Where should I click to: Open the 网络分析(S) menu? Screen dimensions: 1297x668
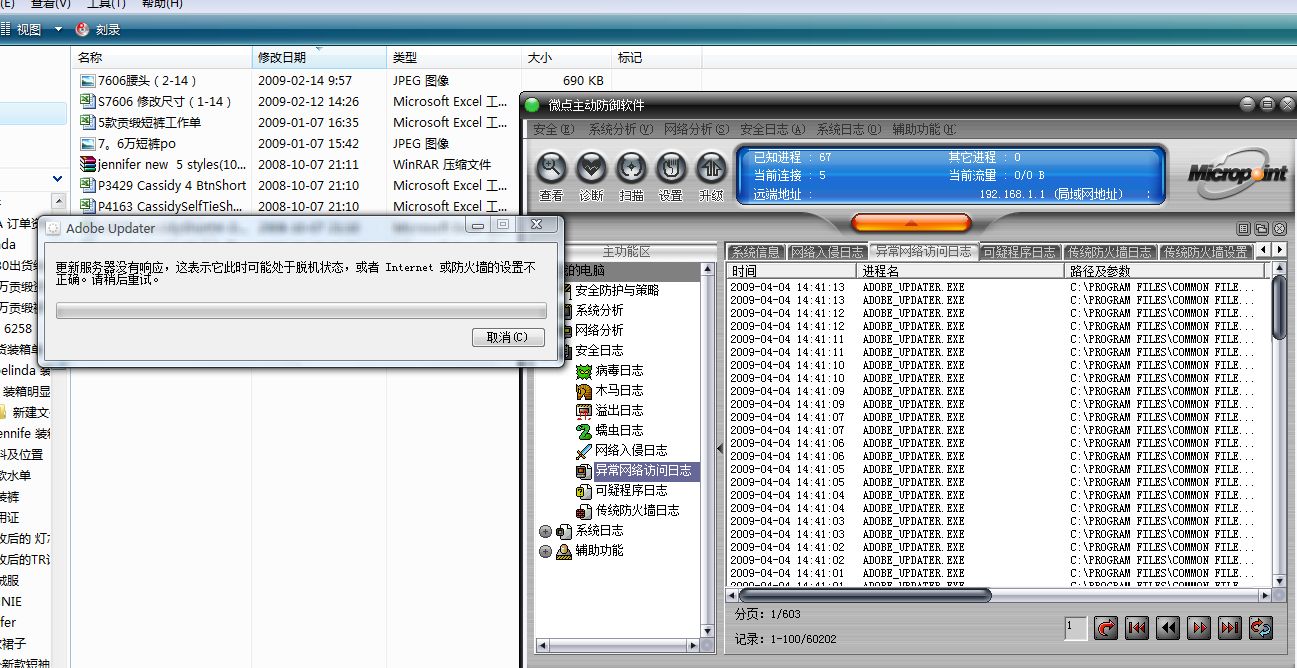(696, 130)
